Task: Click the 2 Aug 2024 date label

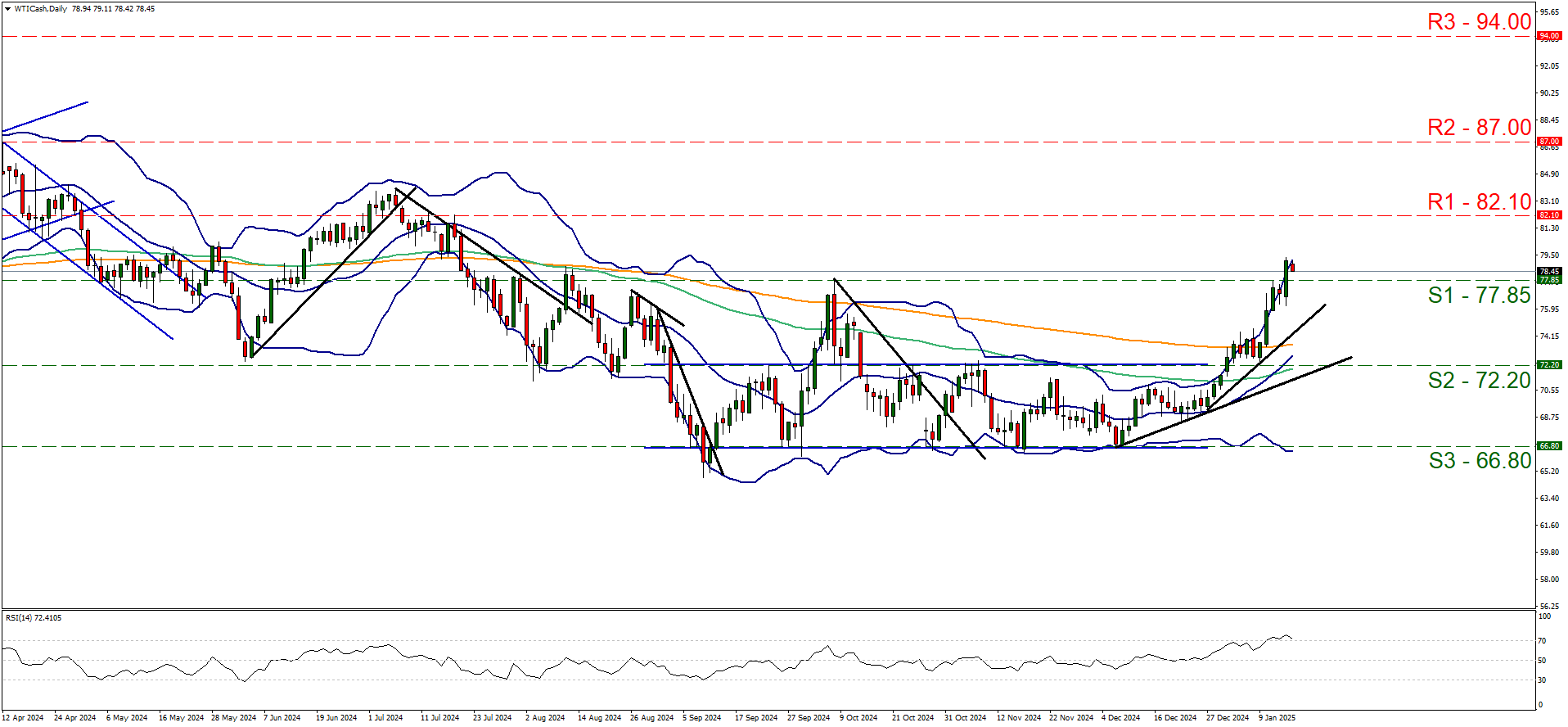Action: click(x=545, y=718)
